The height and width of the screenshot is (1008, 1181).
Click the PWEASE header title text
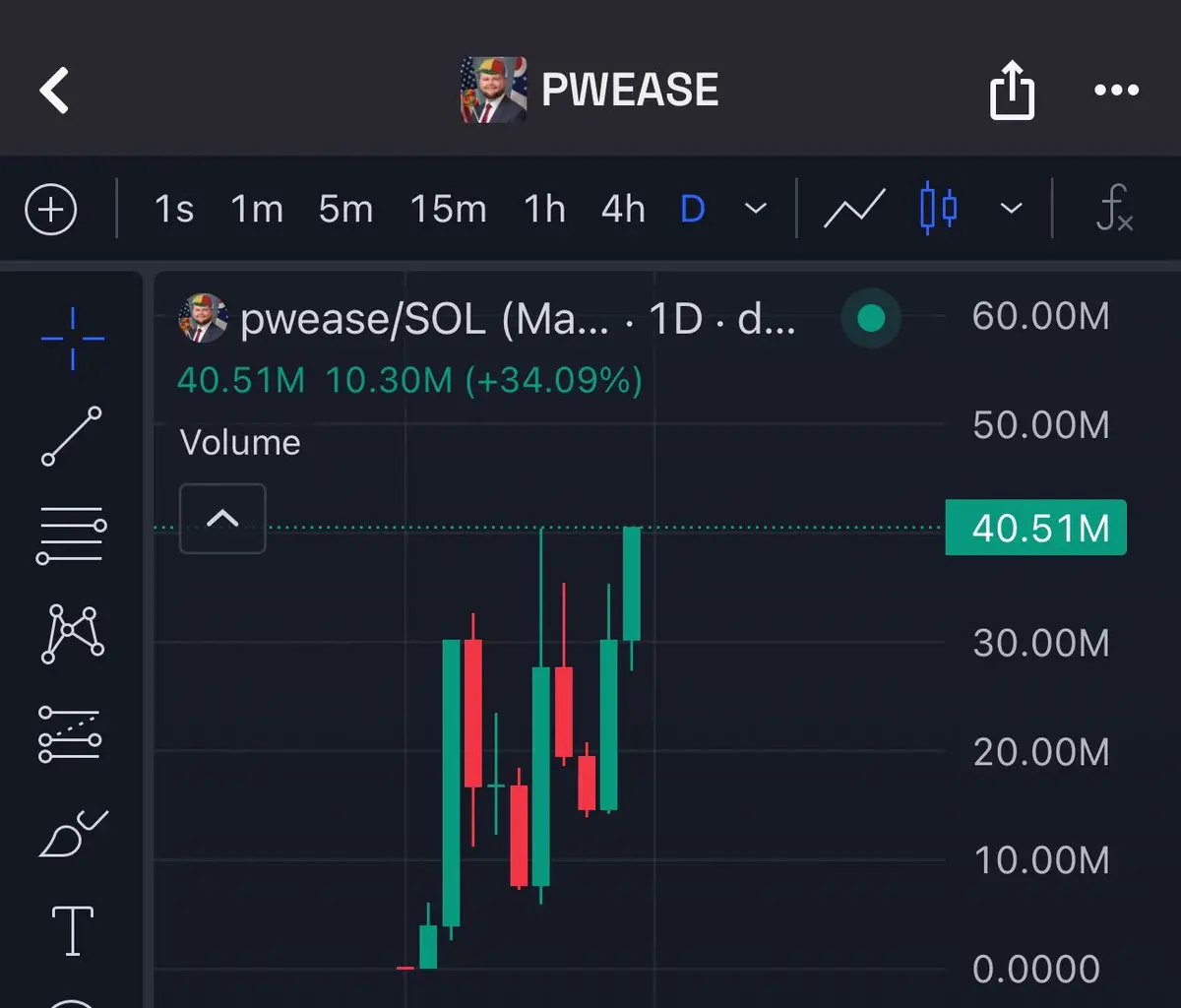coord(630,91)
